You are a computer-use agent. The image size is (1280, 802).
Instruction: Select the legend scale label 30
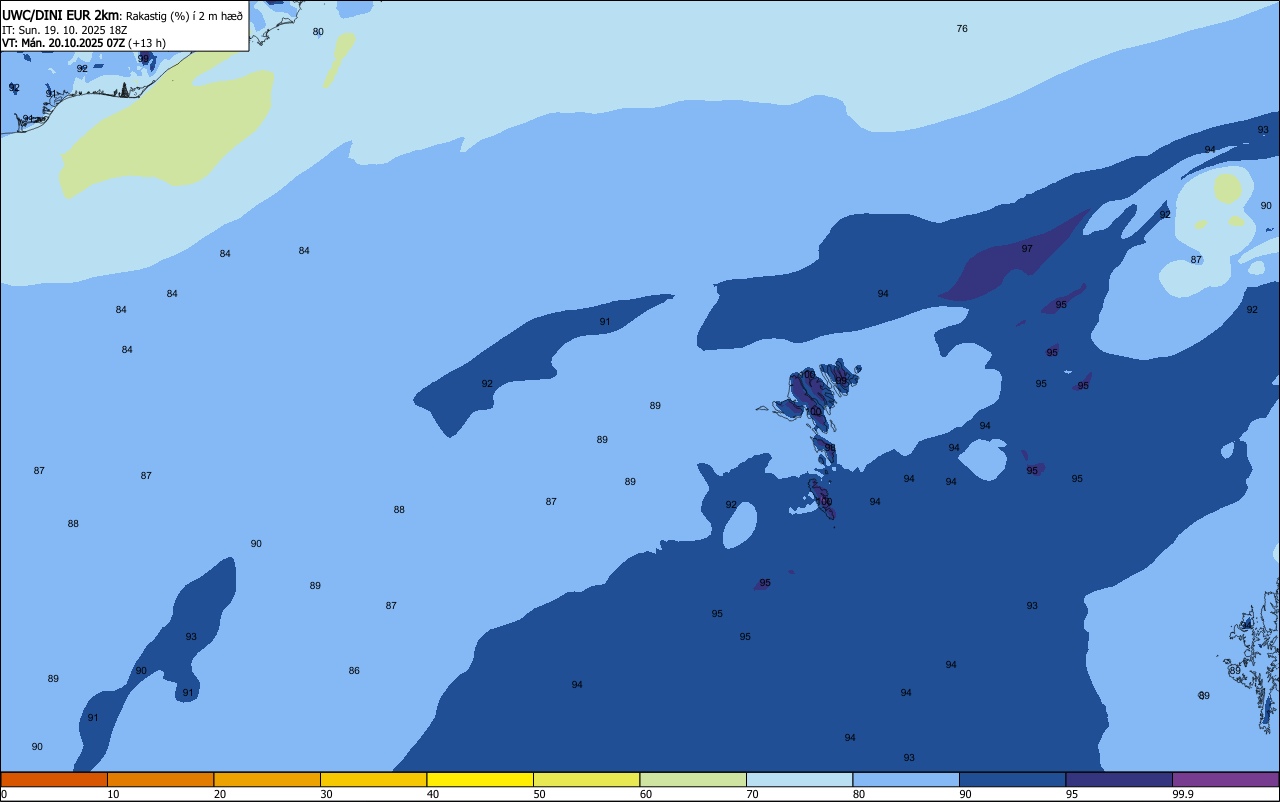point(326,794)
